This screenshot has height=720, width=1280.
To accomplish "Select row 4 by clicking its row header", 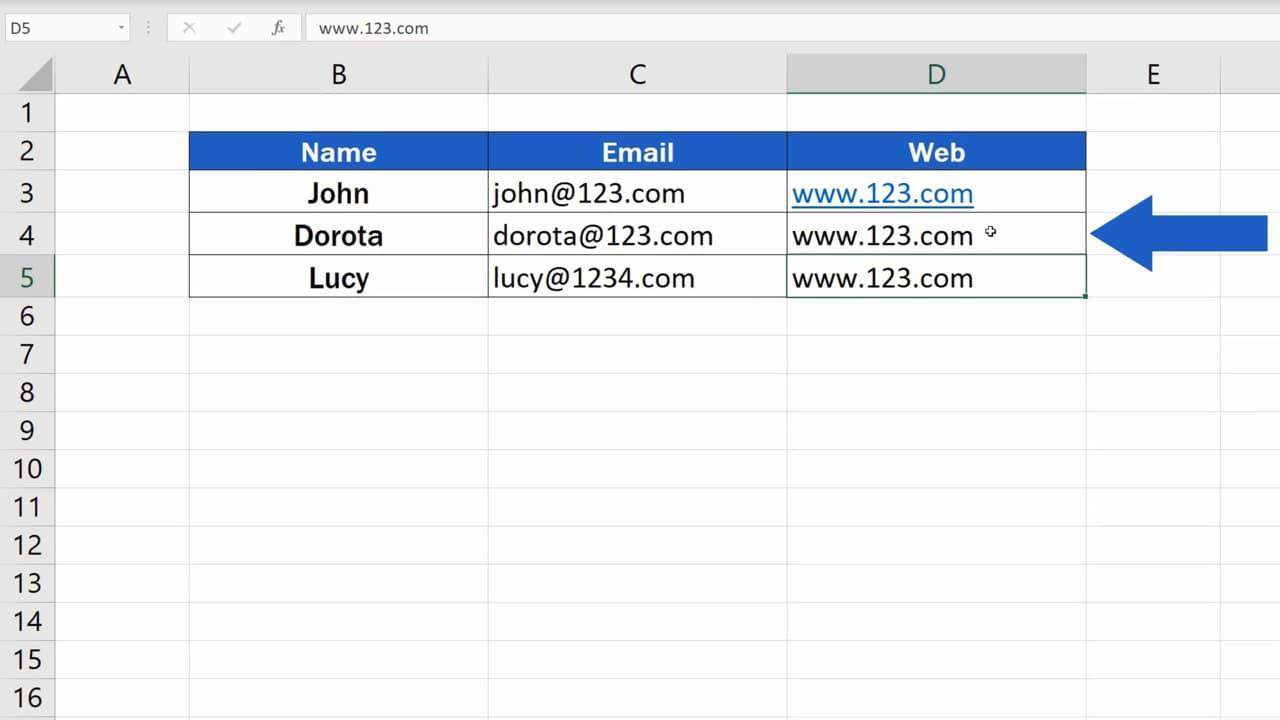I will point(27,235).
